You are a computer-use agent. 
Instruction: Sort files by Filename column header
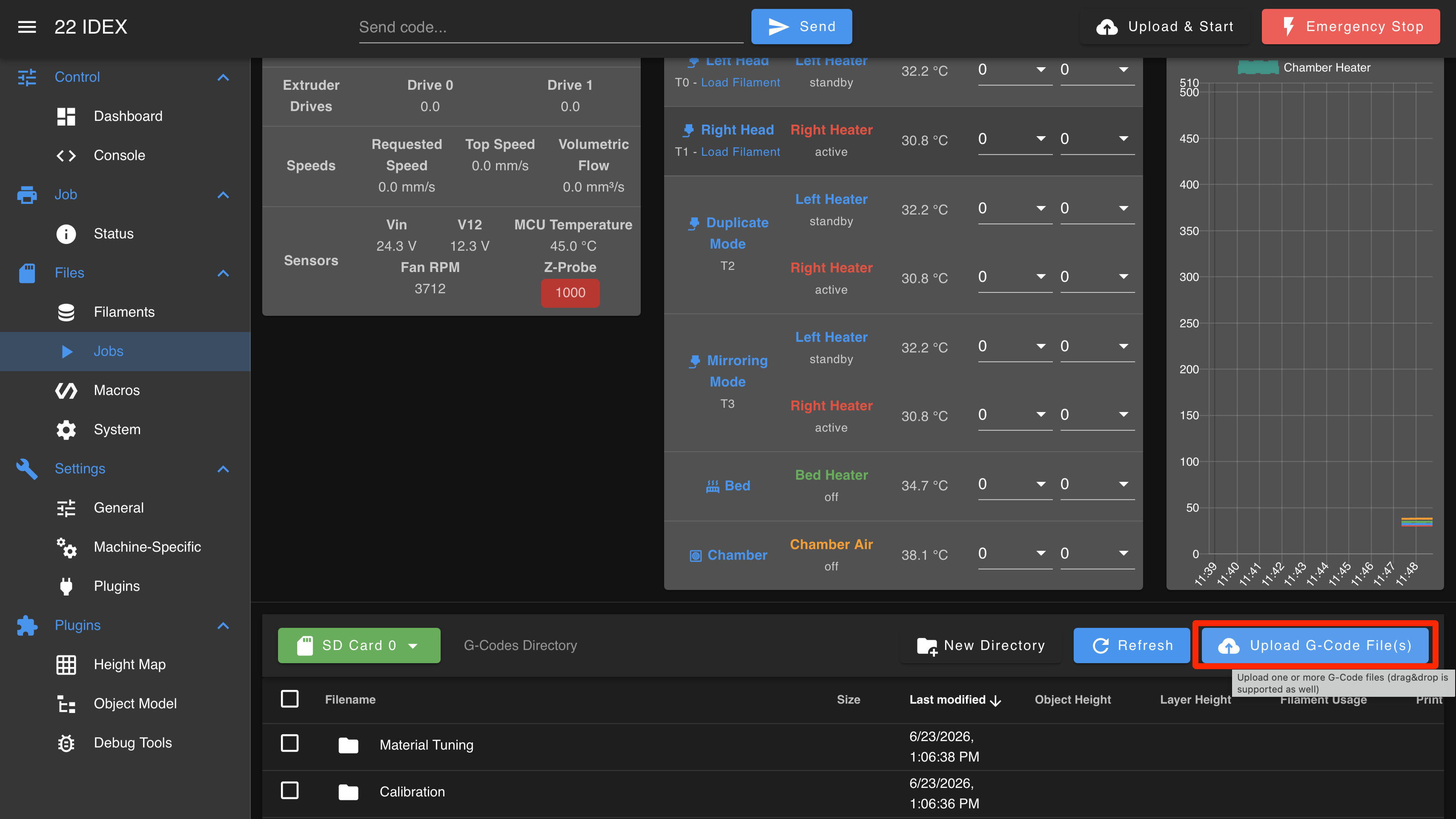coord(350,700)
